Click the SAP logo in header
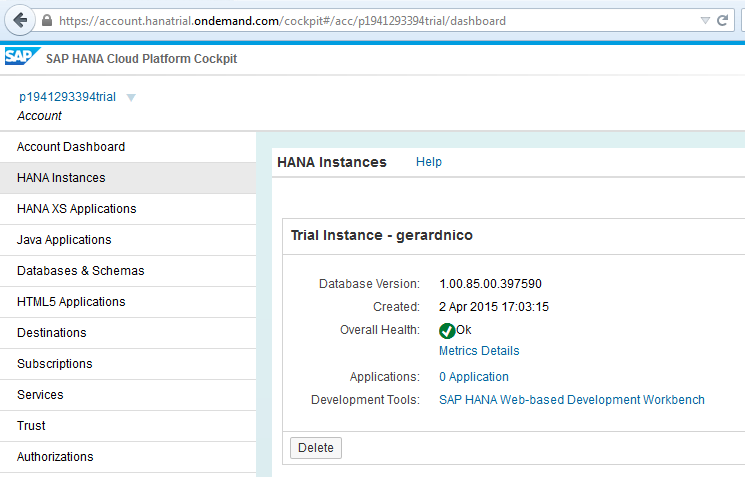Image resolution: width=745 pixels, height=477 pixels. pos(20,58)
